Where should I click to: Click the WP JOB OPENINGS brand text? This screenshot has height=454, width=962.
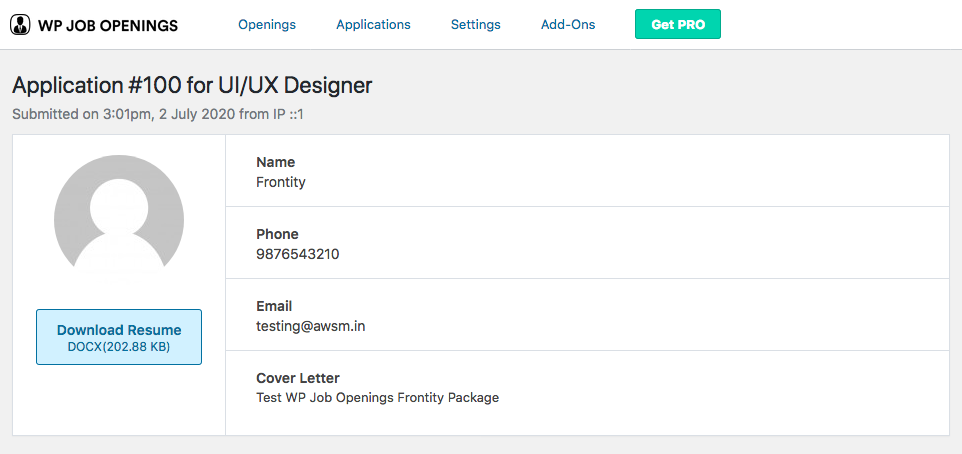click(x=108, y=25)
